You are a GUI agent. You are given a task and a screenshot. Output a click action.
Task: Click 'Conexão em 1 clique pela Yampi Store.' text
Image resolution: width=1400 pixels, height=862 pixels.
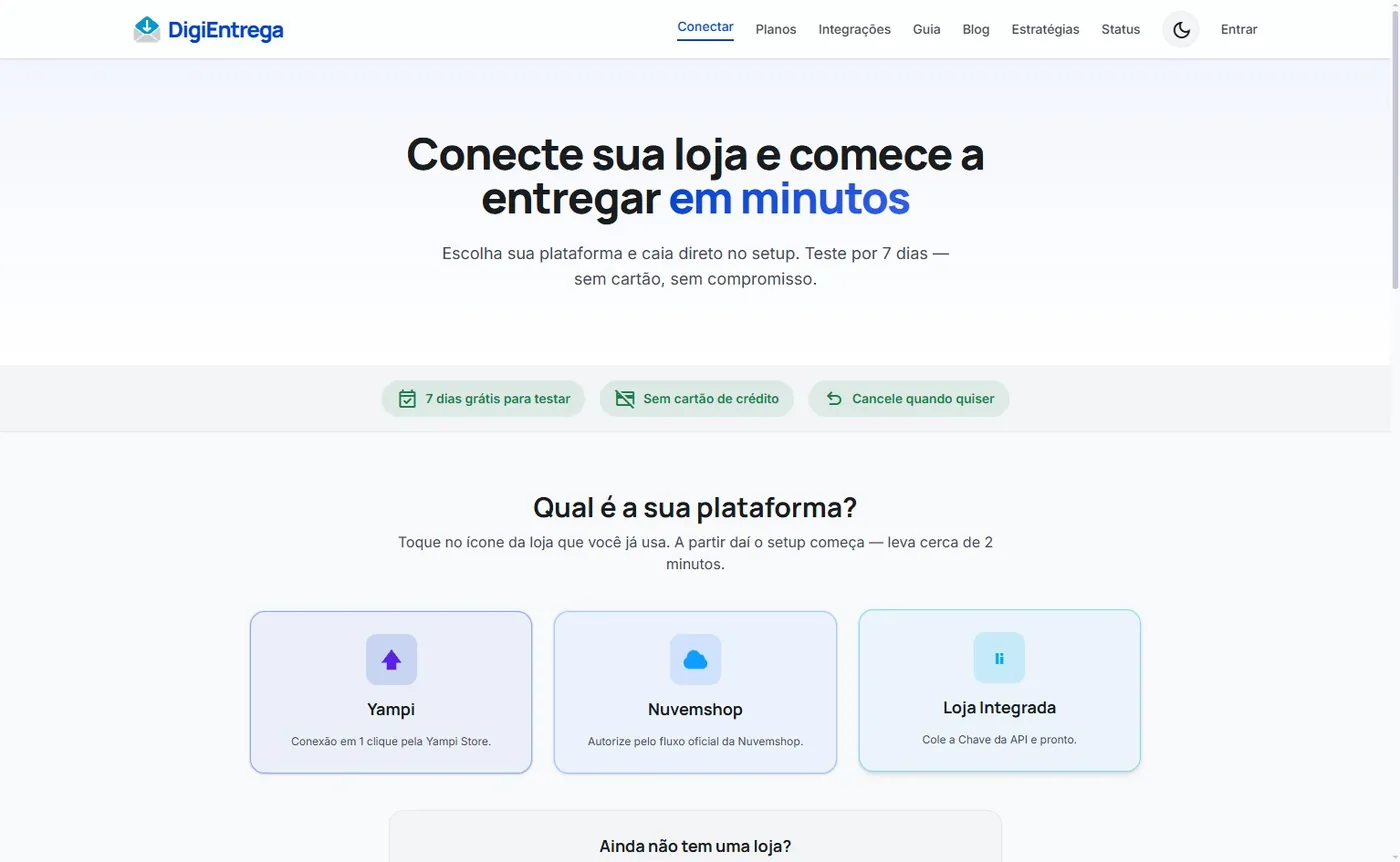click(391, 742)
